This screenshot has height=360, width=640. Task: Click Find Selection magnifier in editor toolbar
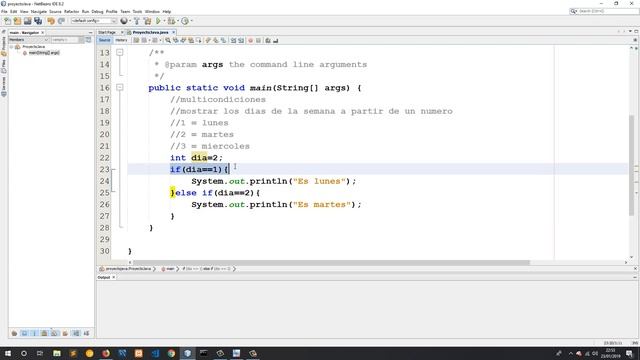[x=168, y=40]
